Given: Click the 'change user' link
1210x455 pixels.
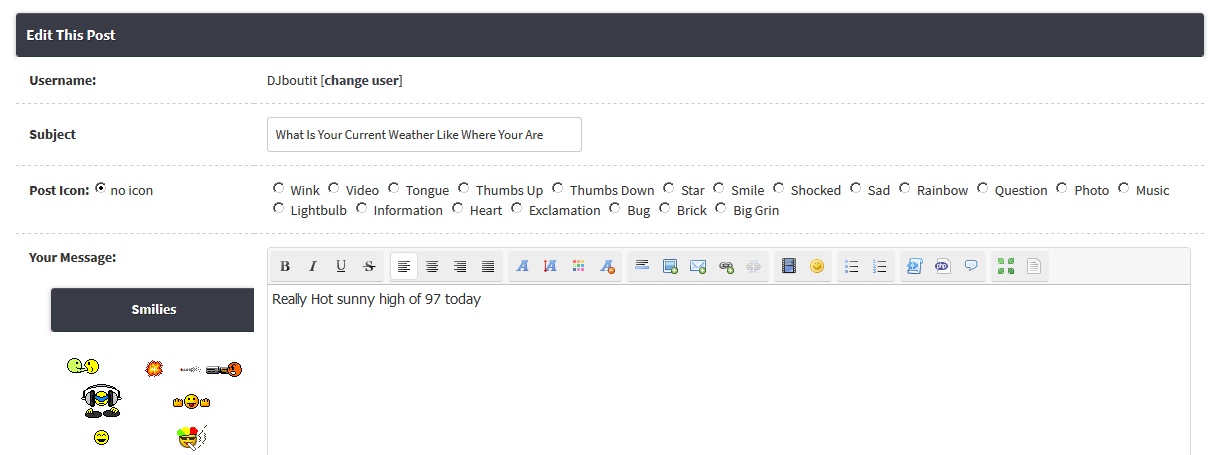Looking at the screenshot, I should point(362,80).
